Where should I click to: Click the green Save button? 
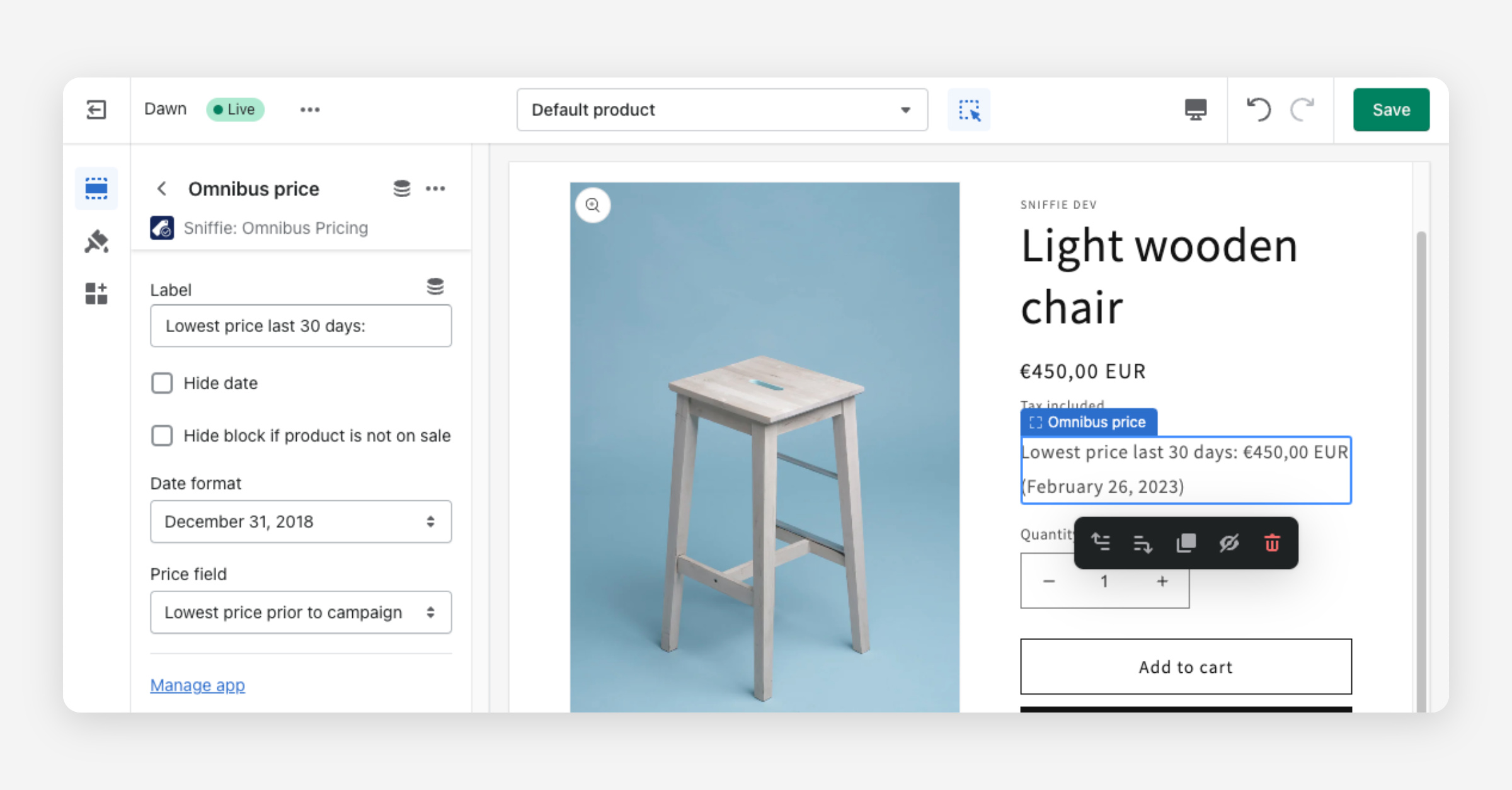[1391, 110]
